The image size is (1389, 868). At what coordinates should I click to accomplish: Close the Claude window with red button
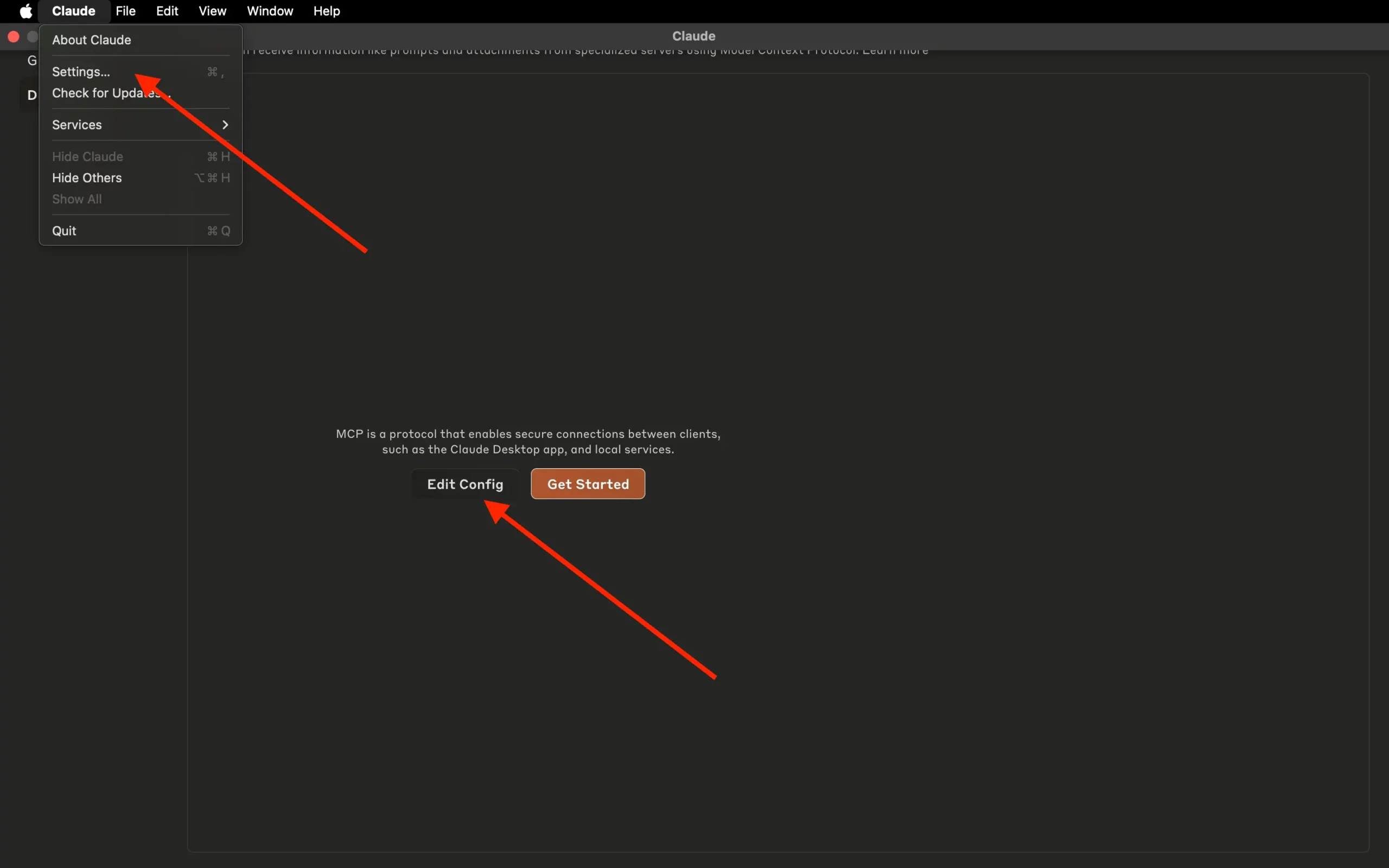[x=14, y=37]
